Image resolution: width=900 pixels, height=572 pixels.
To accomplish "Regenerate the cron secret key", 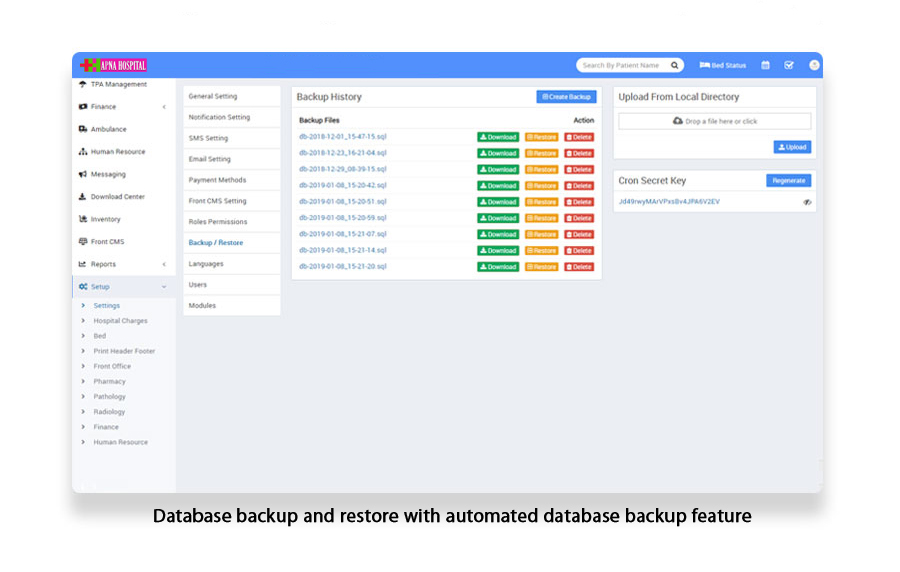I will (789, 181).
